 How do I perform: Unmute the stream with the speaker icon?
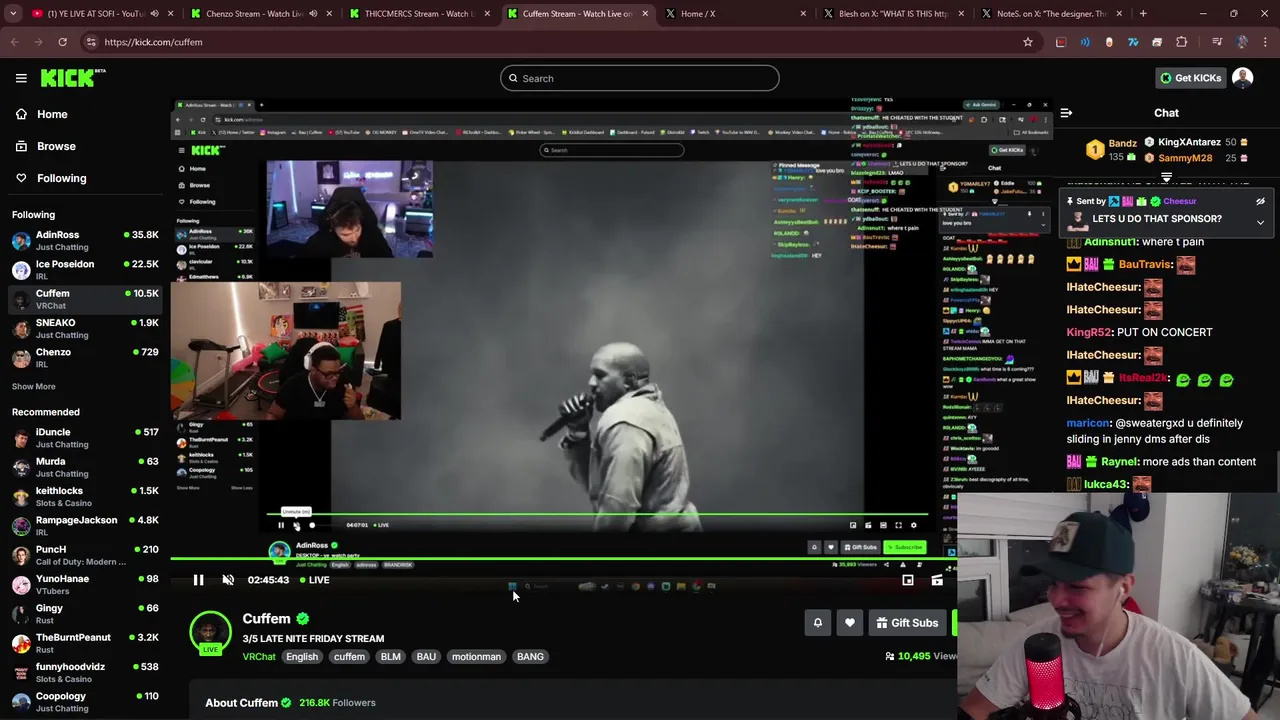pos(228,580)
